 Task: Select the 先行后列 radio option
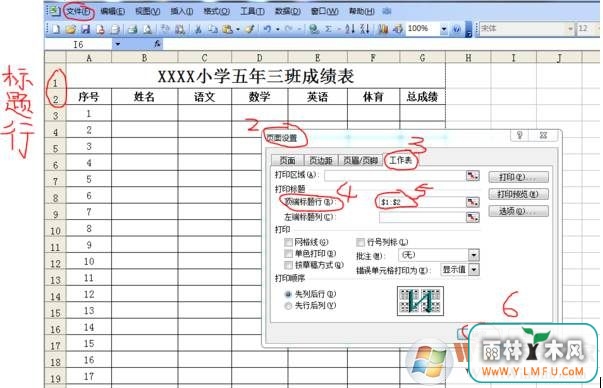coord(288,306)
